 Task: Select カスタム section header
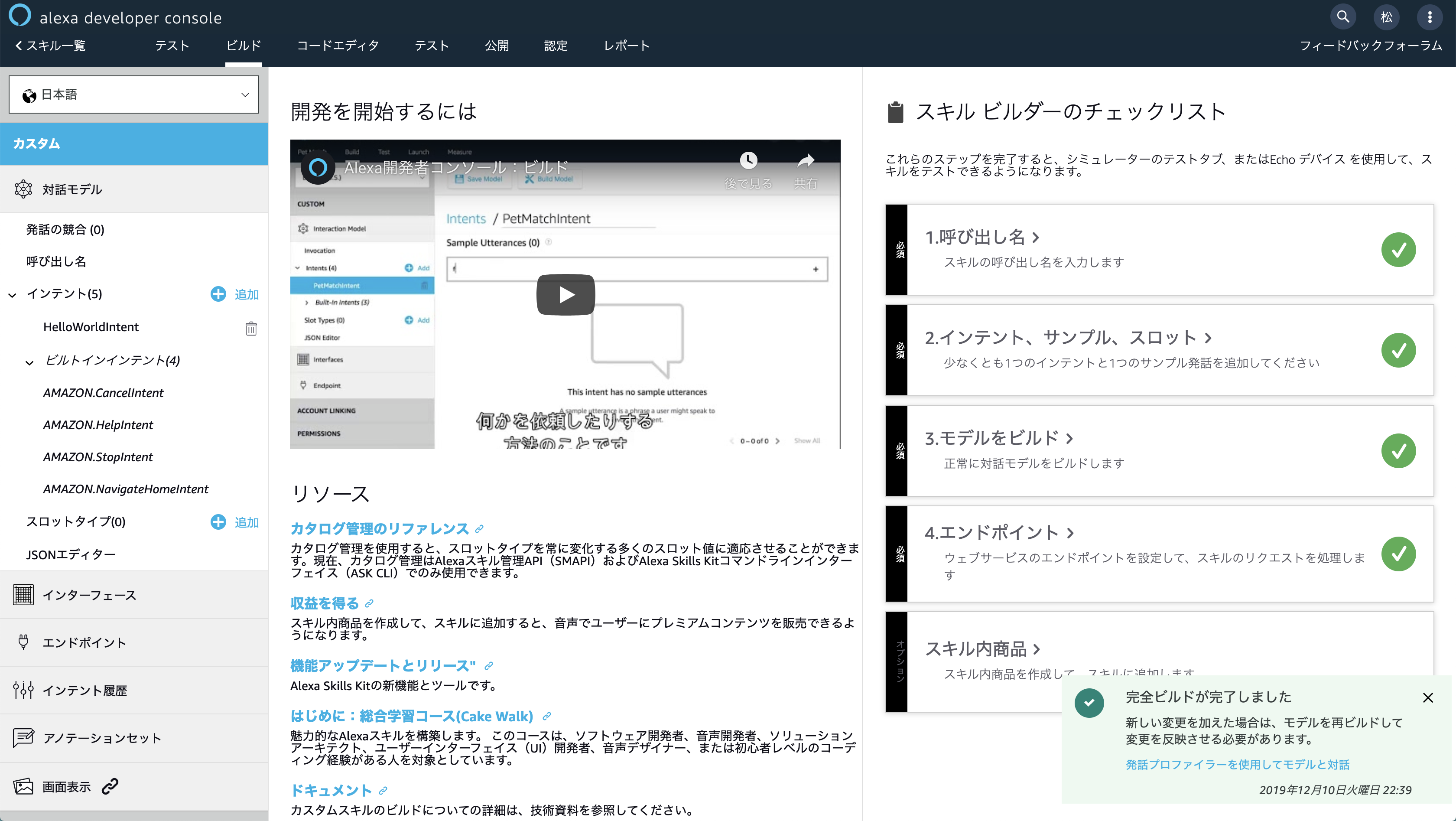point(134,143)
